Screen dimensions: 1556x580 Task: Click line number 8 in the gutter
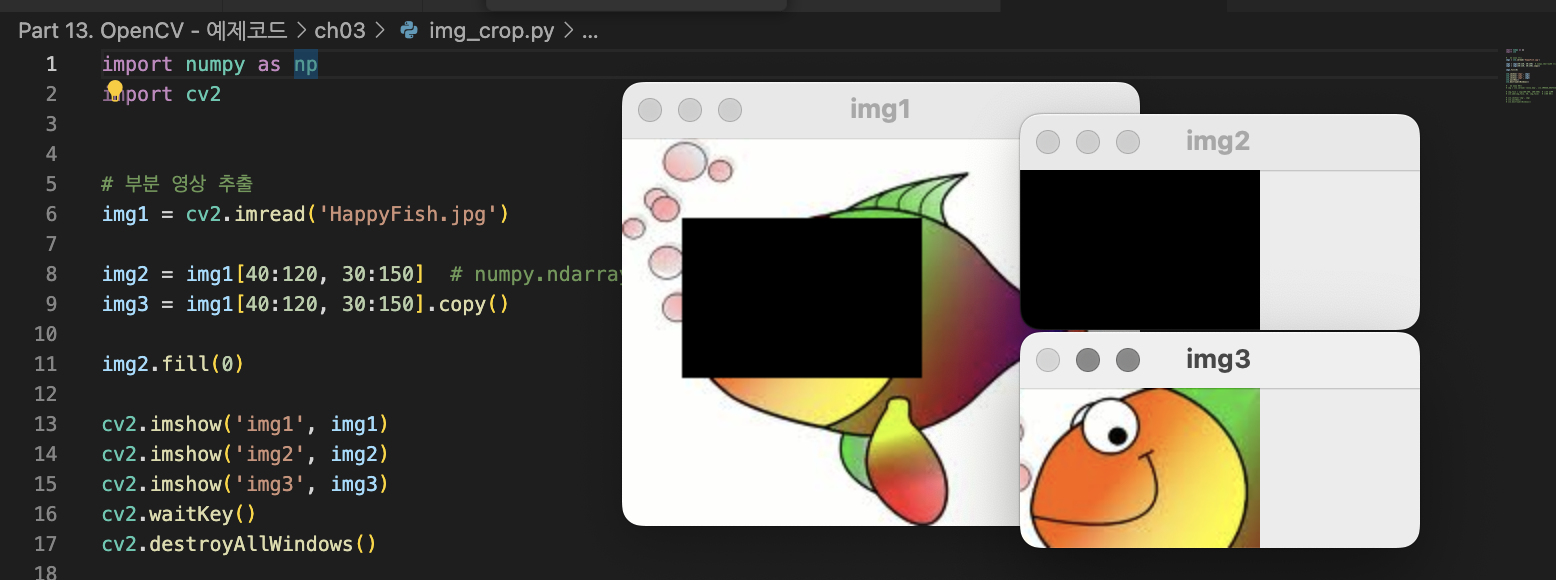51,274
